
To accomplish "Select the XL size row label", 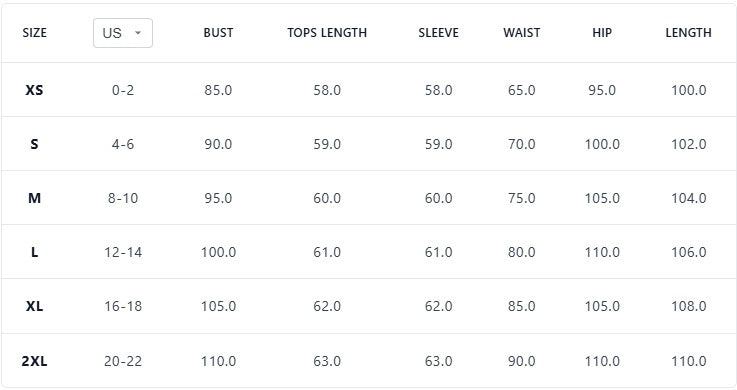I will pyautogui.click(x=34, y=306).
